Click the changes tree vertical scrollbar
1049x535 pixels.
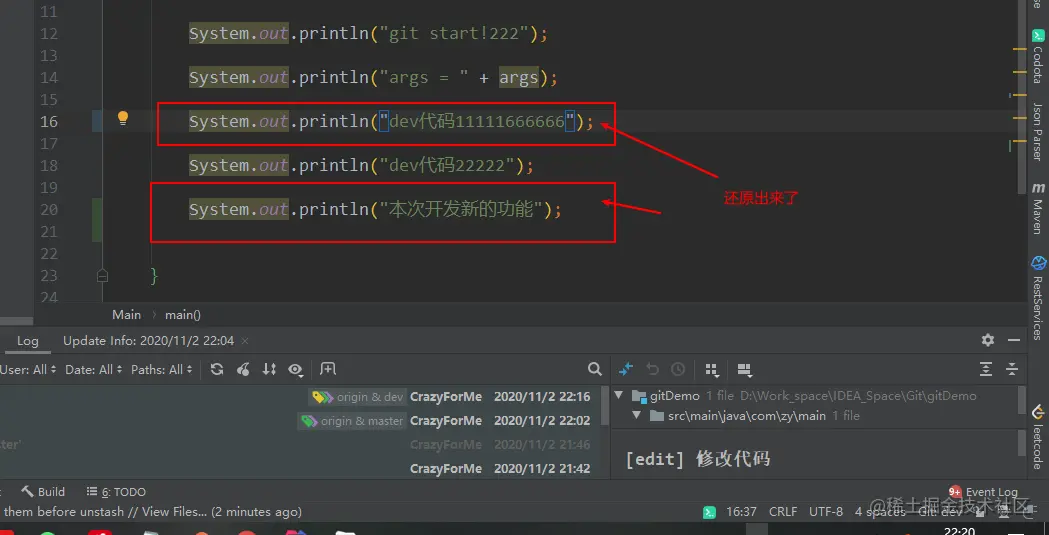click(x=1022, y=400)
